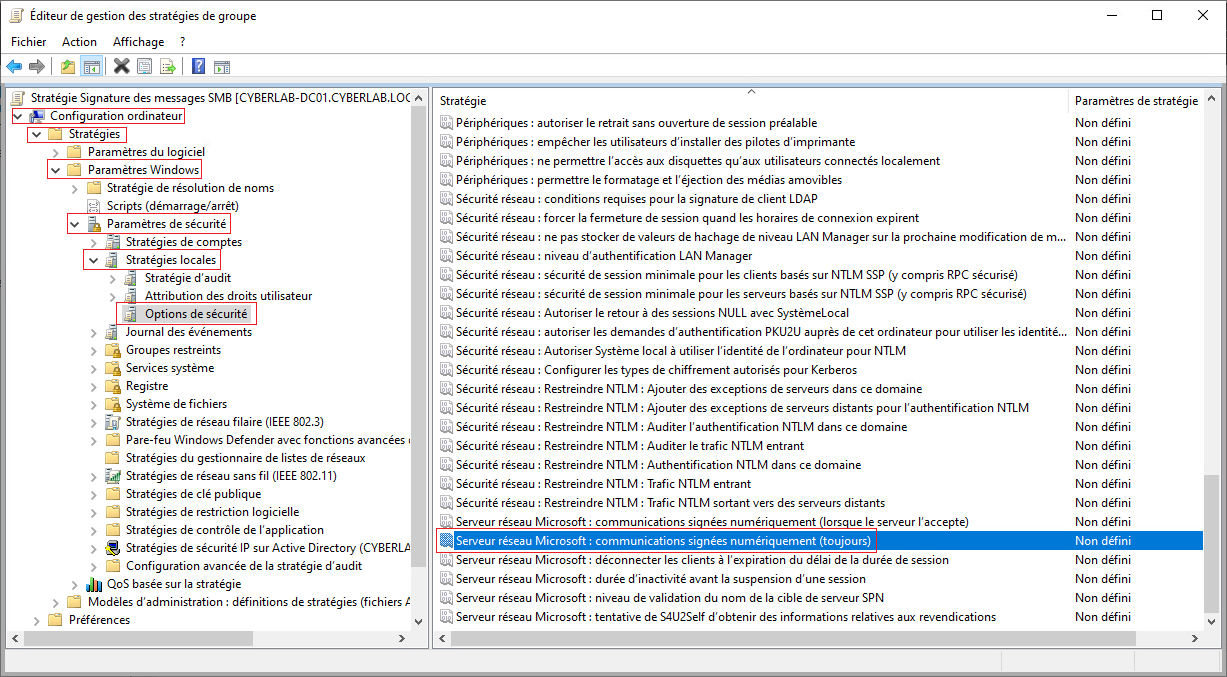The width and height of the screenshot is (1227, 677).
Task: Select Sécurité réseau : niveau d'authentification LAN Manager
Action: click(x=604, y=256)
